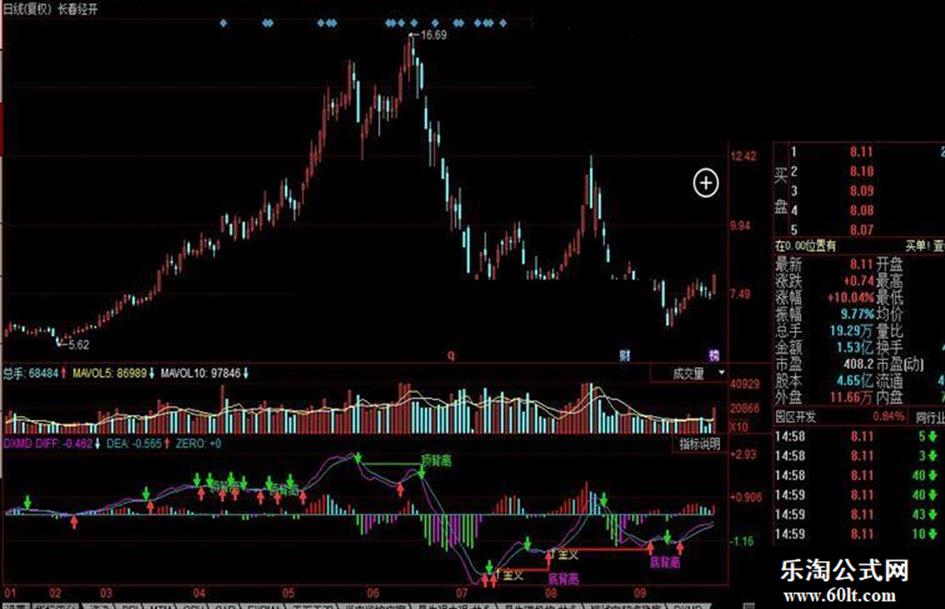Open the 指标说明 button

700,444
